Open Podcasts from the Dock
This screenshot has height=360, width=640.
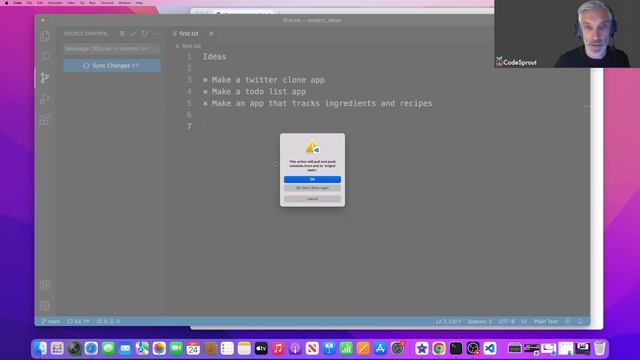295,348
